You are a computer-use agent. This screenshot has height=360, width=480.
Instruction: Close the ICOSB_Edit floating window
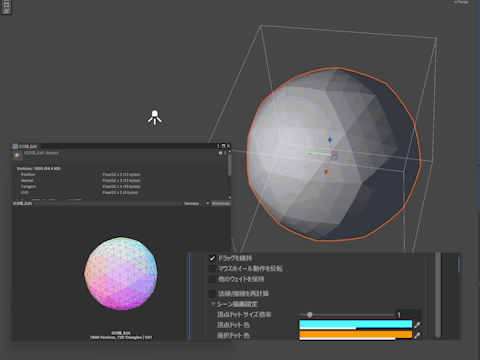228,146
